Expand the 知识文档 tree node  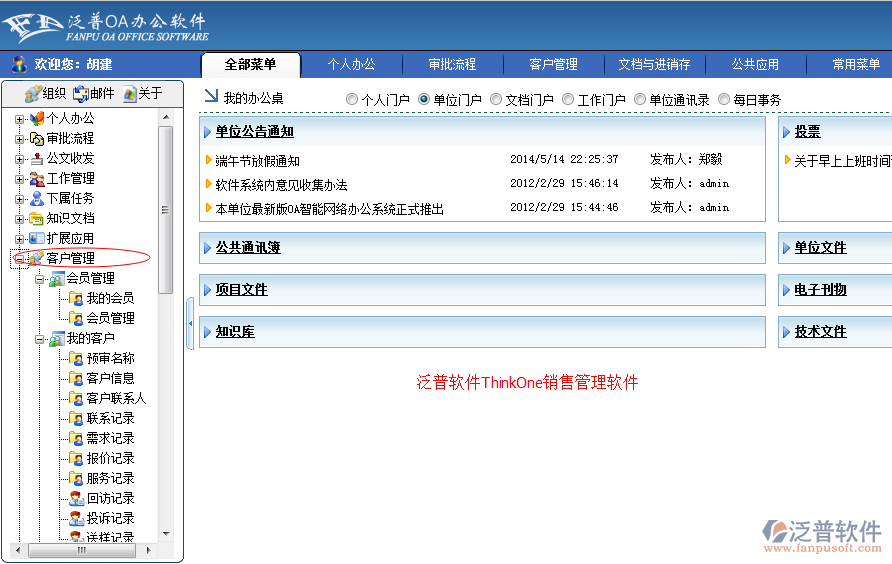click(19, 219)
